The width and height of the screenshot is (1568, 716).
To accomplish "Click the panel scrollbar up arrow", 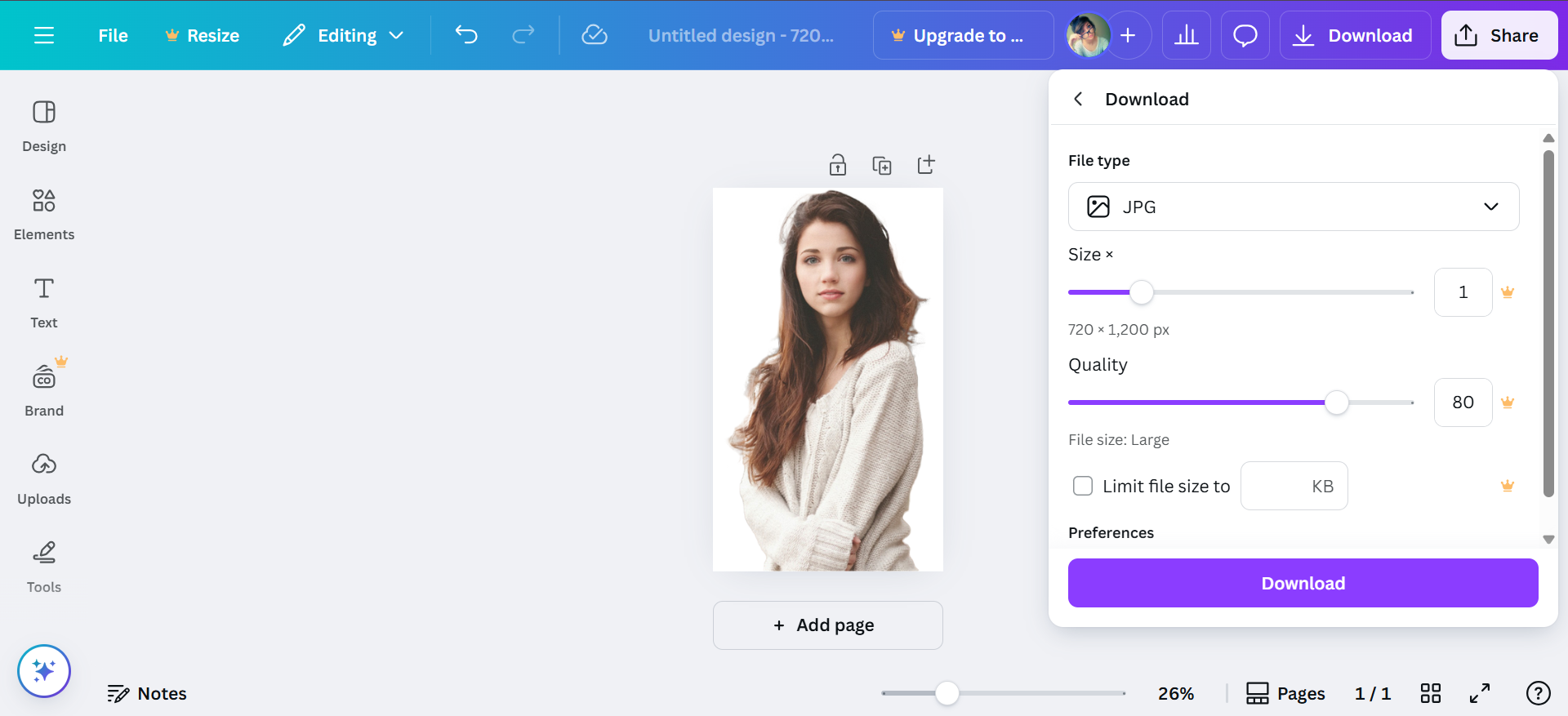I will pyautogui.click(x=1548, y=138).
